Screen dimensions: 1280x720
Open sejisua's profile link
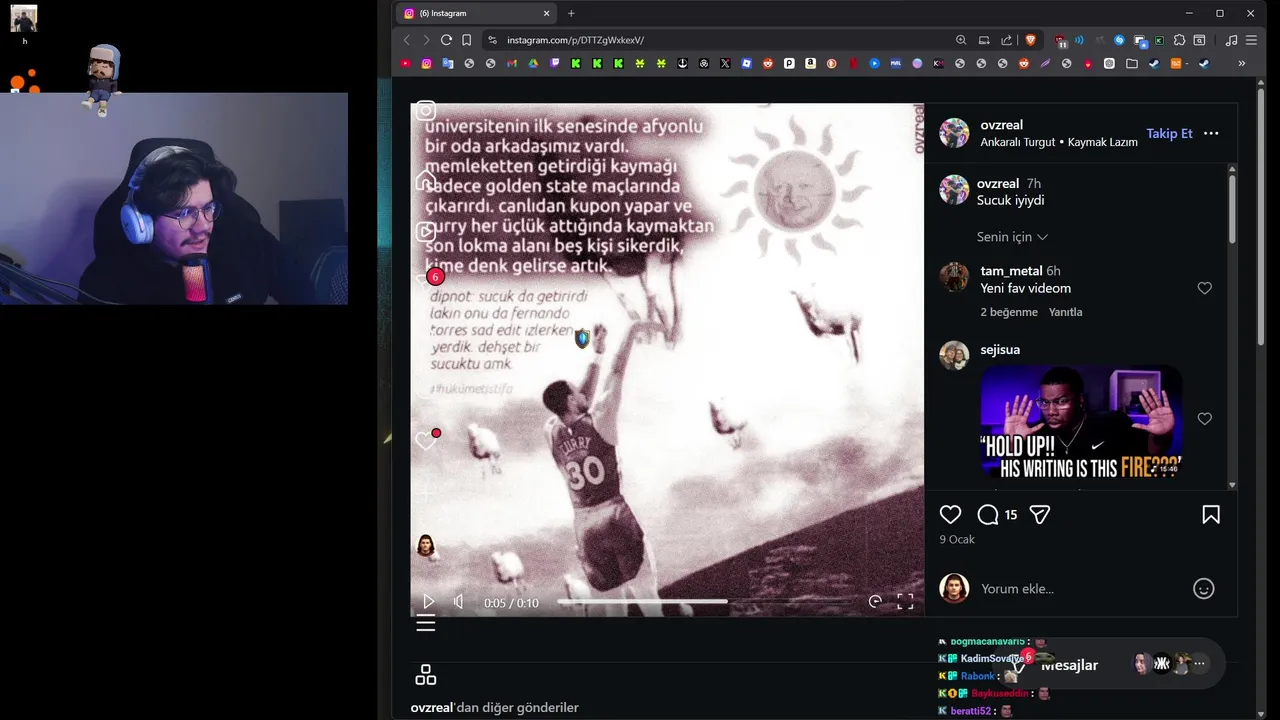click(1000, 350)
